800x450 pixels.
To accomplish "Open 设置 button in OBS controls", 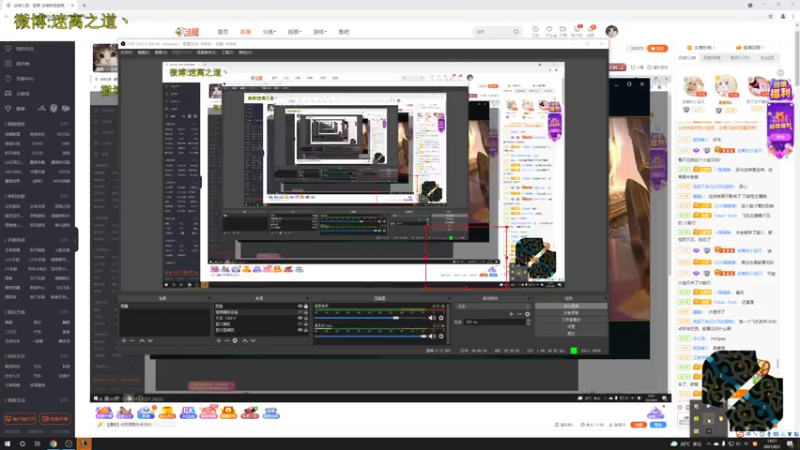I will pos(571,326).
